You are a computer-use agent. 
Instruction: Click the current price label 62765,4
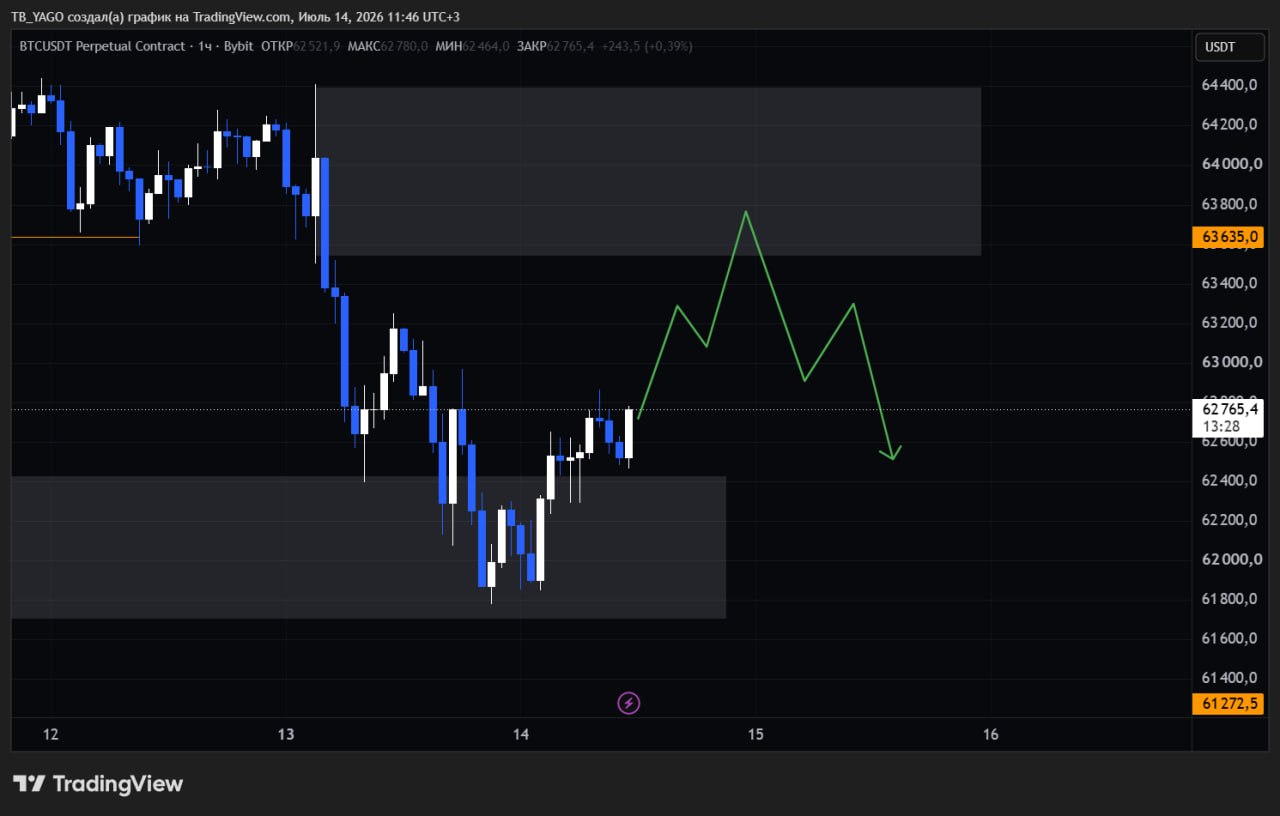coord(1228,408)
